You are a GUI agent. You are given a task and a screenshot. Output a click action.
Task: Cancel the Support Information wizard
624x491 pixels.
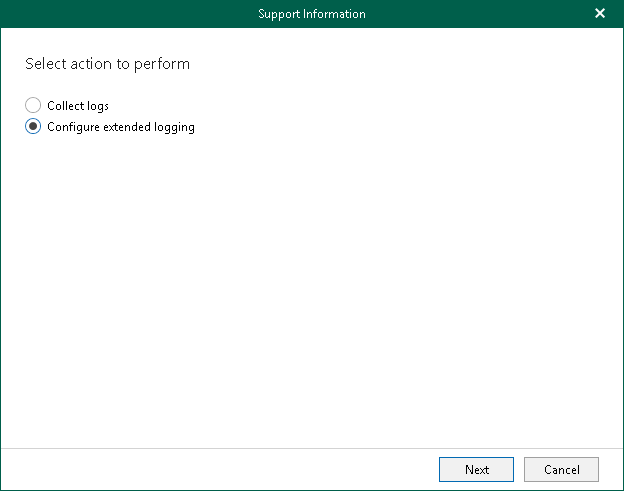pos(561,469)
